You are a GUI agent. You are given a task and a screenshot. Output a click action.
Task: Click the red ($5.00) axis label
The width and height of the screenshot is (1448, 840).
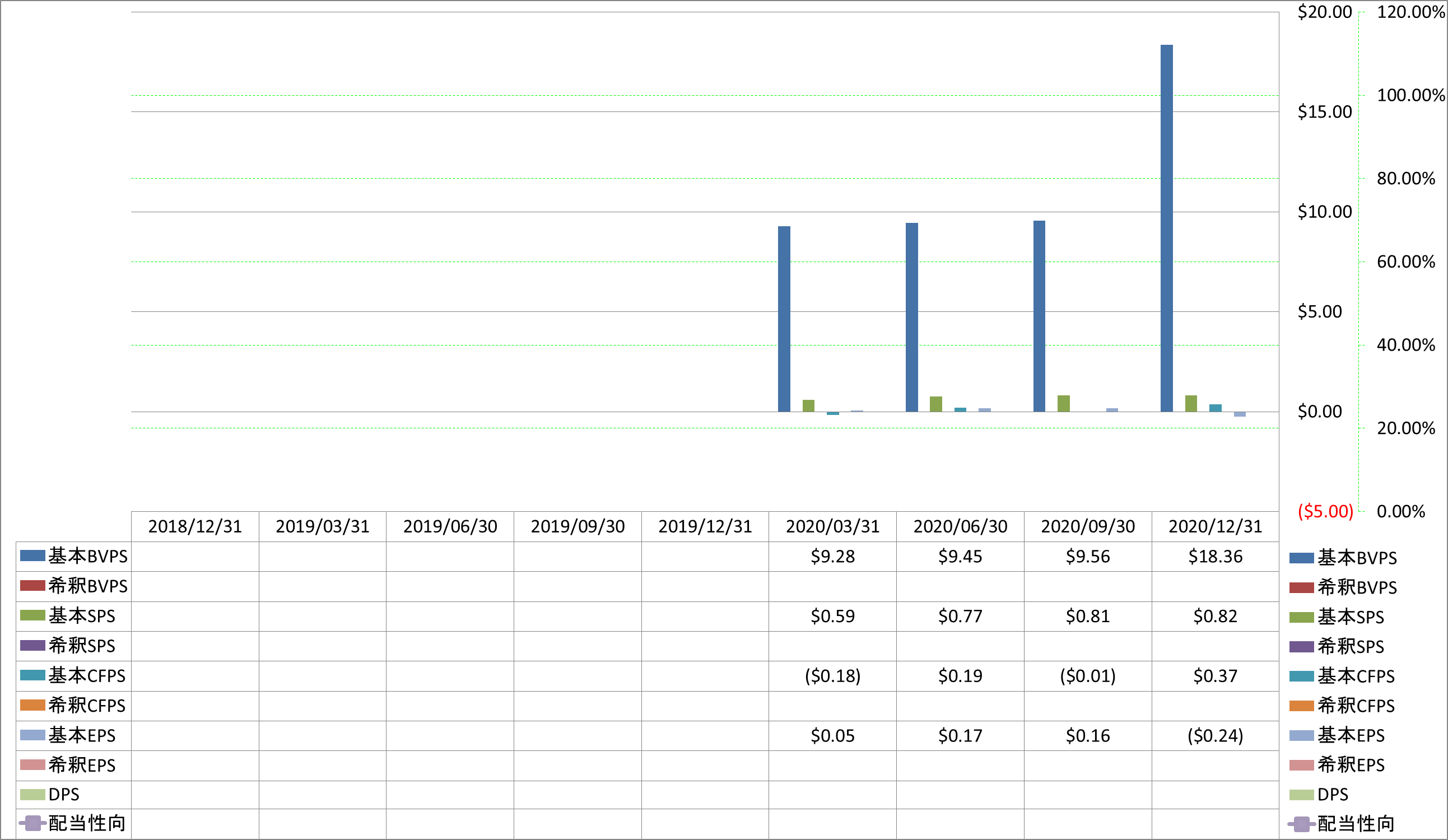[1325, 511]
